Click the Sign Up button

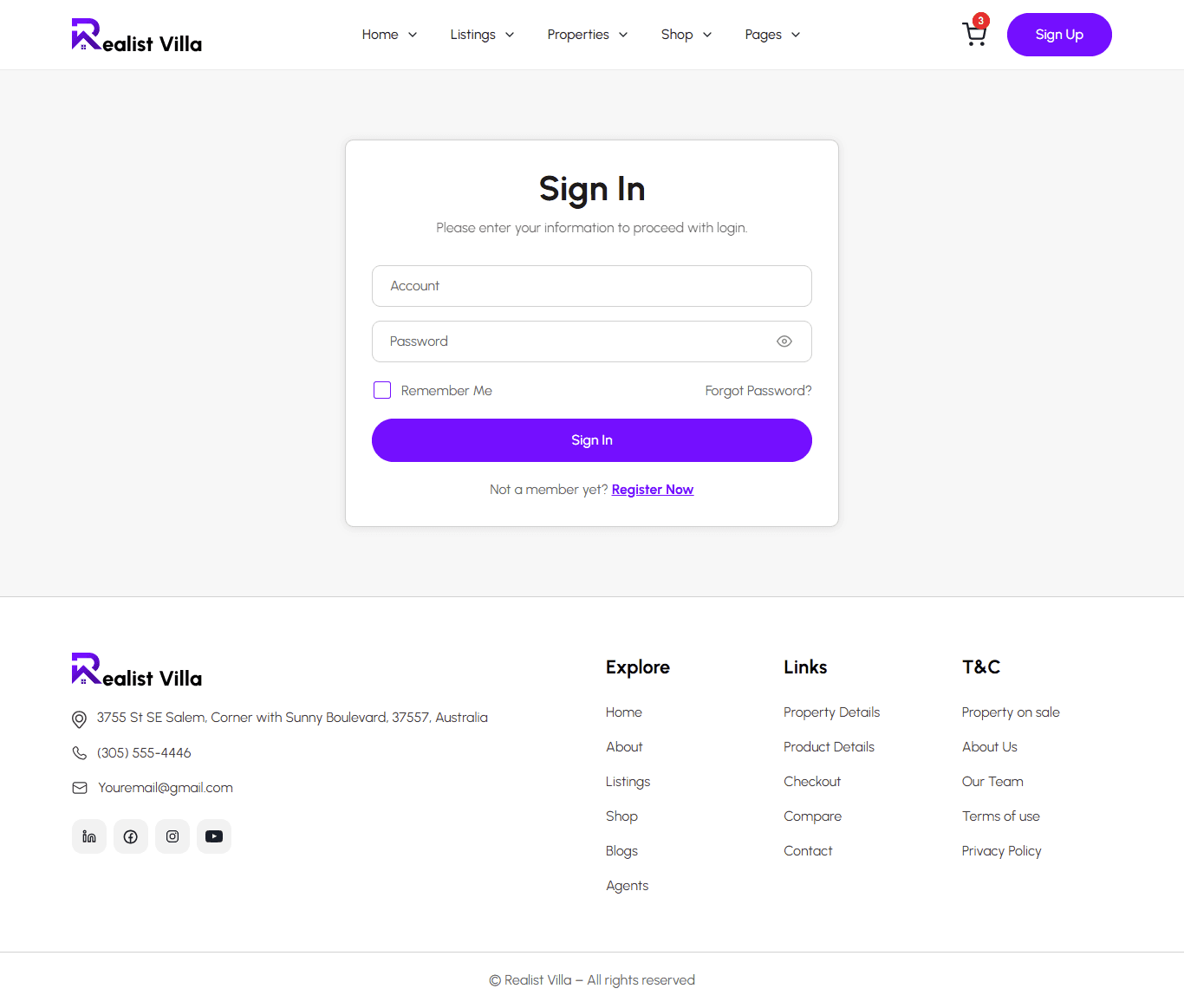click(x=1059, y=35)
